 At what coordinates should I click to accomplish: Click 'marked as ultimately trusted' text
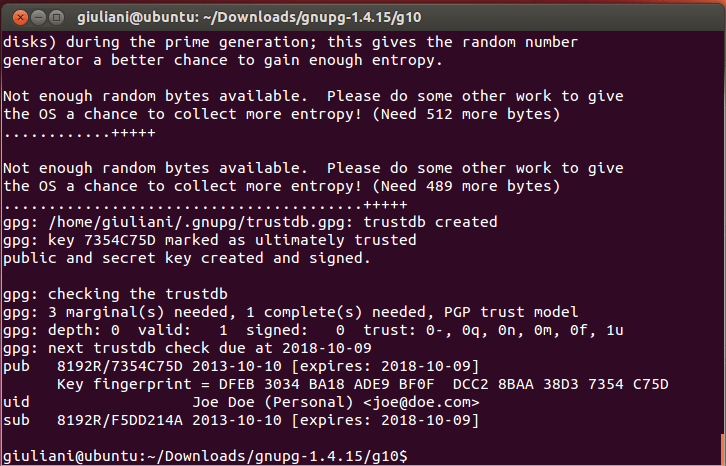point(290,240)
